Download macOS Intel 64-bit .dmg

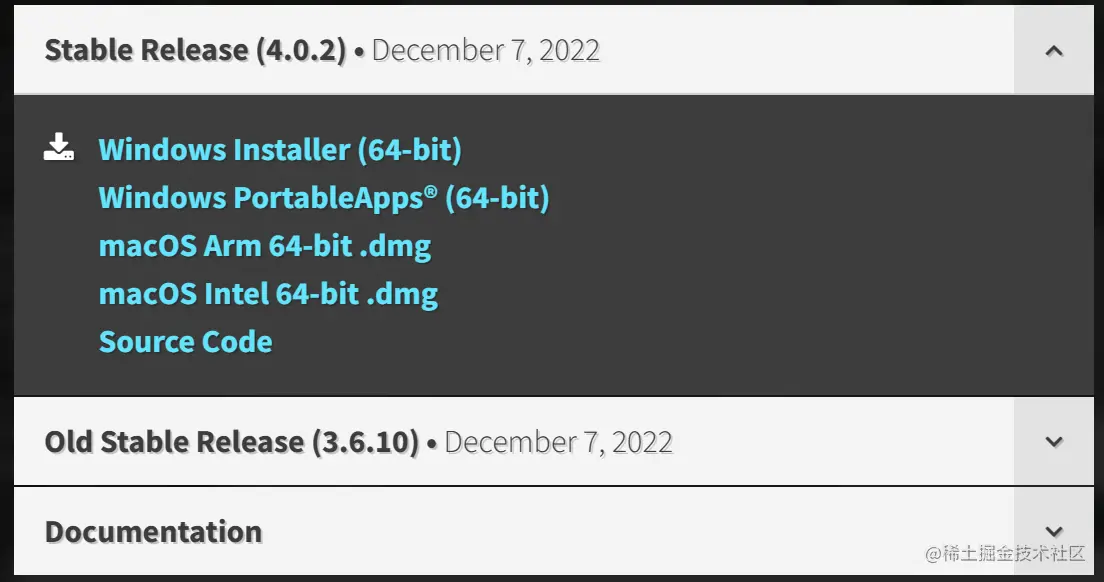[268, 294]
